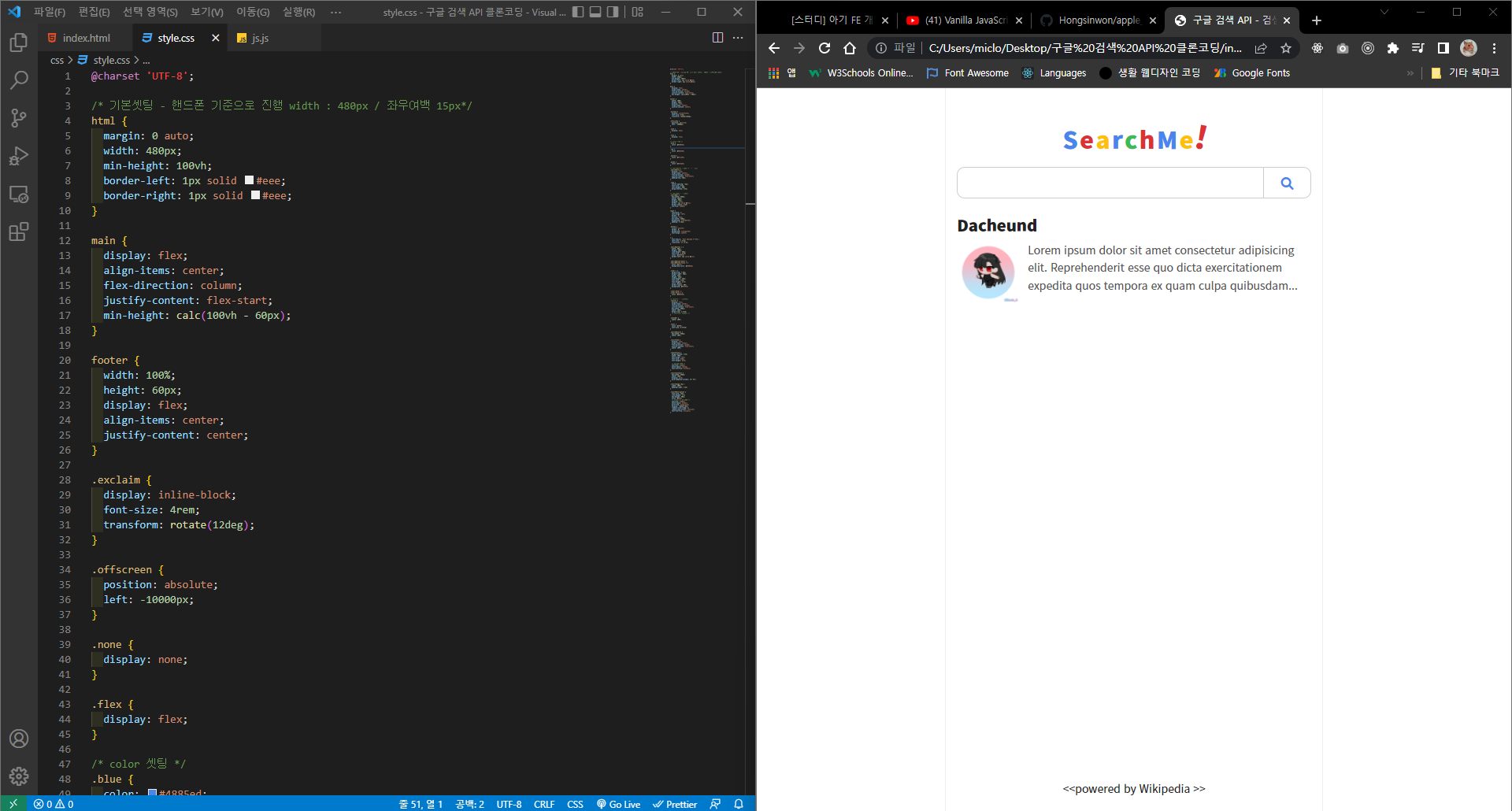Change the UTF-8 encoding setting
Viewport: 1512px width, 811px height.
pos(509,804)
